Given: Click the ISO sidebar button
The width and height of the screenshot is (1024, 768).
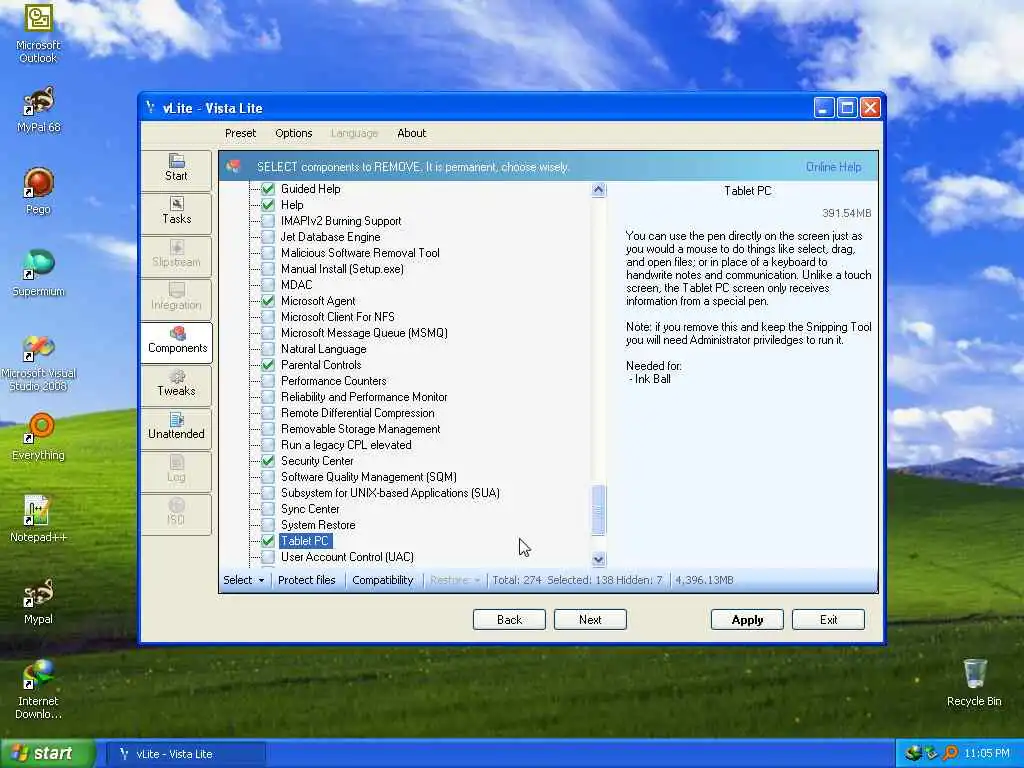Looking at the screenshot, I should (176, 513).
